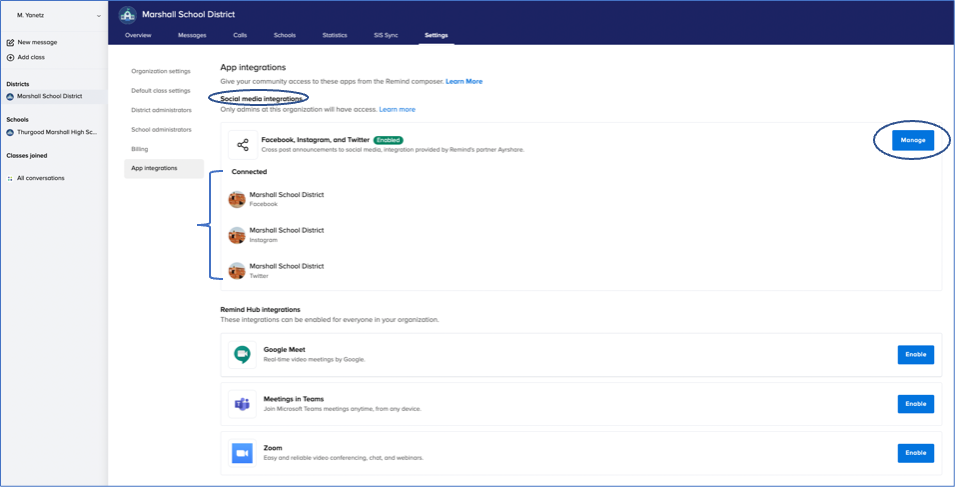The width and height of the screenshot is (955, 487).
Task: Open Learn more link under Social media integrations
Action: (397, 109)
